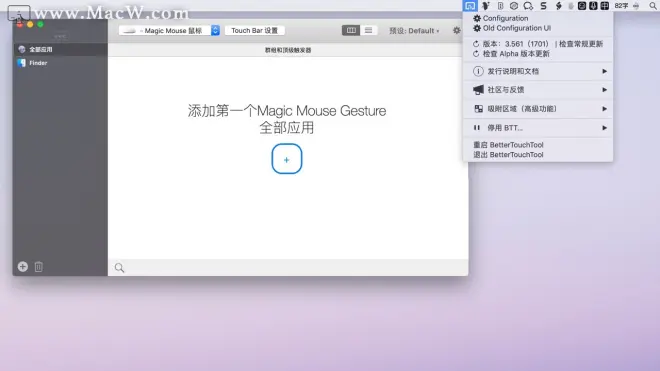The width and height of the screenshot is (660, 371).
Task: Click the gear settings icon in BTT toolbar
Action: [457, 30]
